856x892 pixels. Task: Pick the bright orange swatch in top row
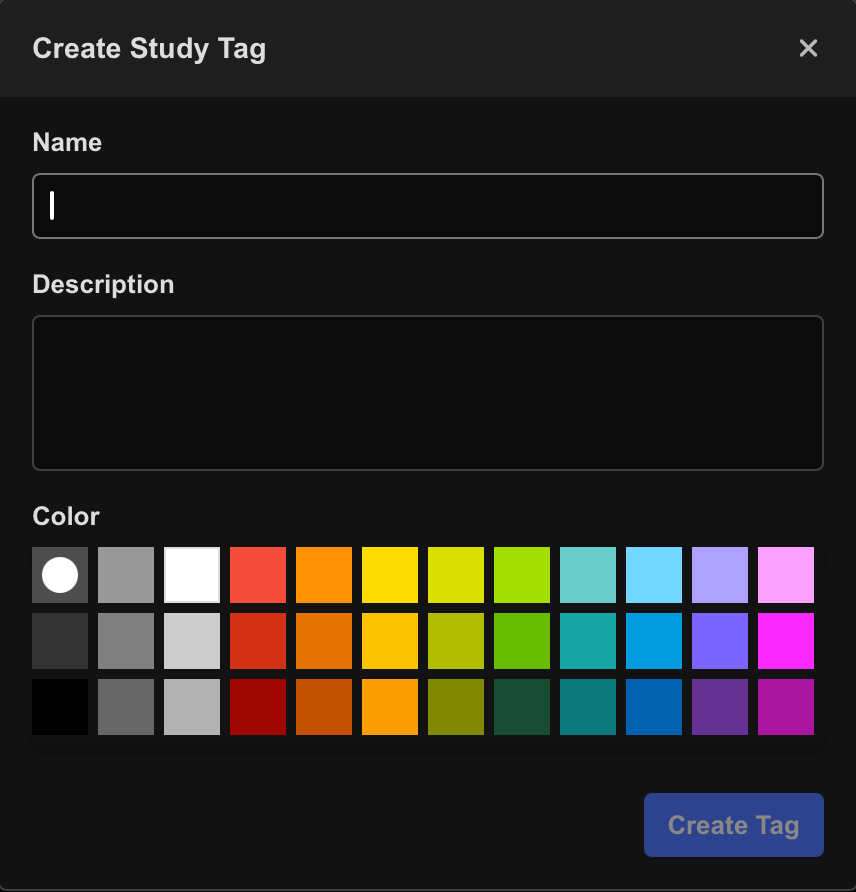tap(324, 575)
